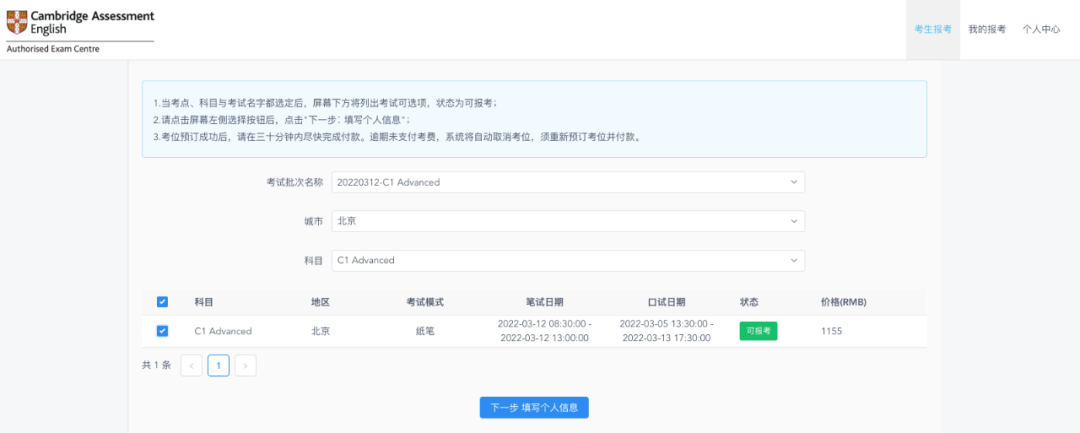The width and height of the screenshot is (1080, 433).
Task: Click the C1 Advanced cell in the table row
Action: [x=223, y=331]
